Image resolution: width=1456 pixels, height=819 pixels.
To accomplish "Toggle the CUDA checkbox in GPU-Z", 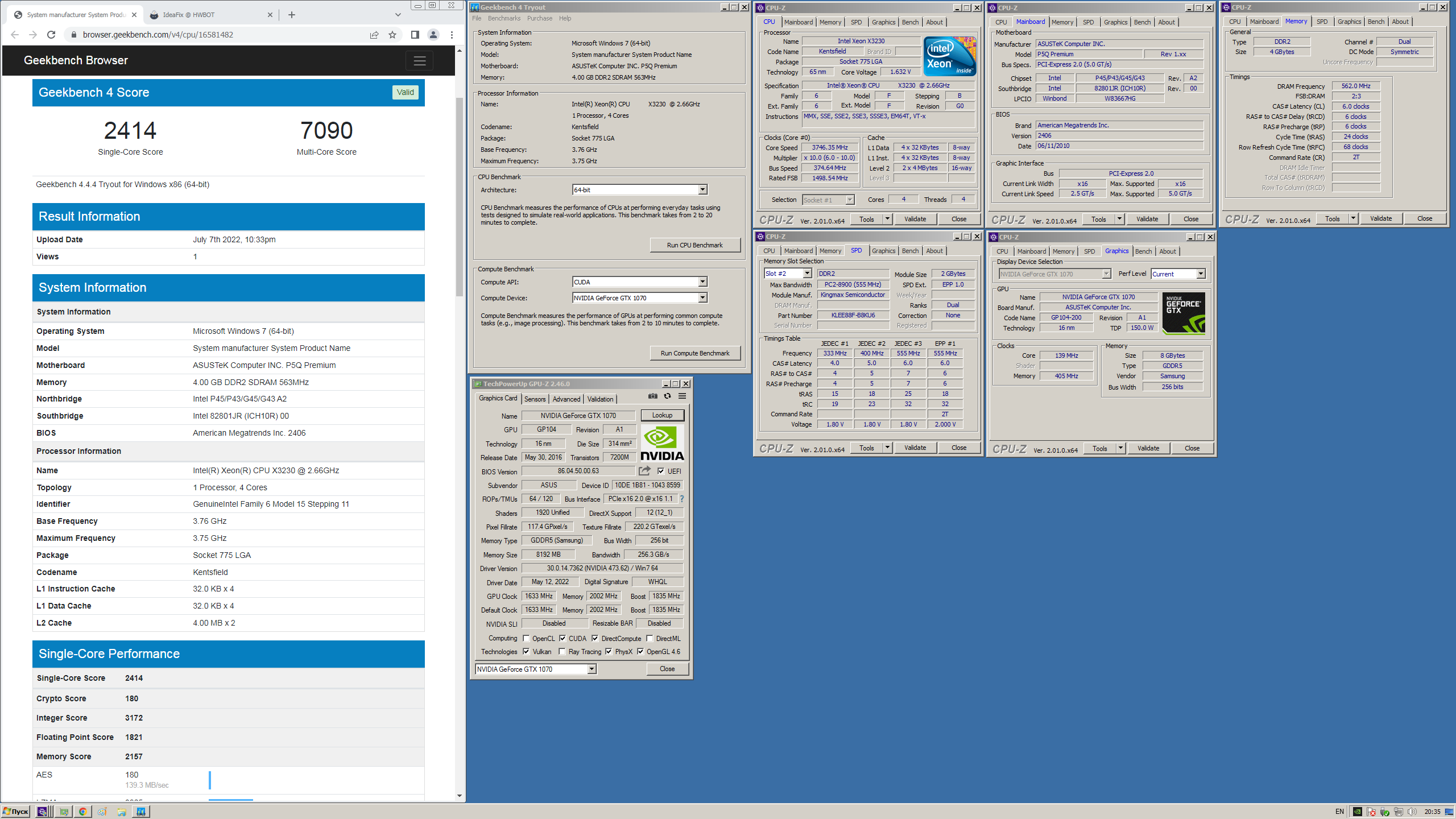I will pos(562,638).
